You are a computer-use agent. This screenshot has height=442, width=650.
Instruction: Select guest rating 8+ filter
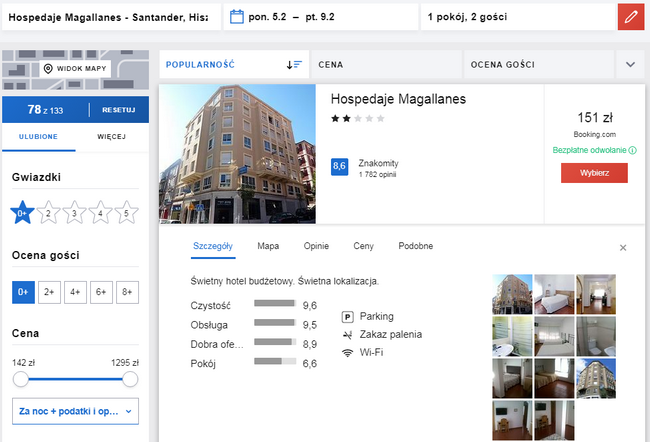click(127, 292)
